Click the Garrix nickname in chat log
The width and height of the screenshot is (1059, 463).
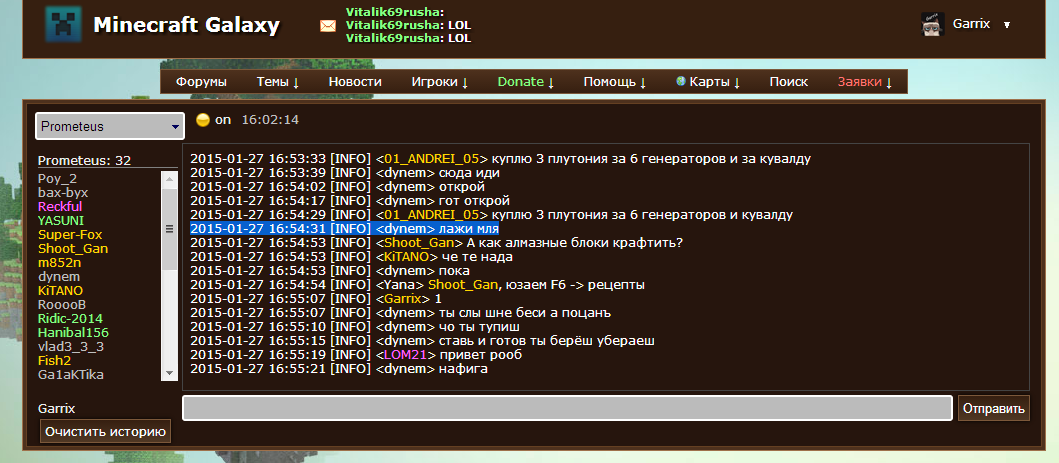coord(403,299)
